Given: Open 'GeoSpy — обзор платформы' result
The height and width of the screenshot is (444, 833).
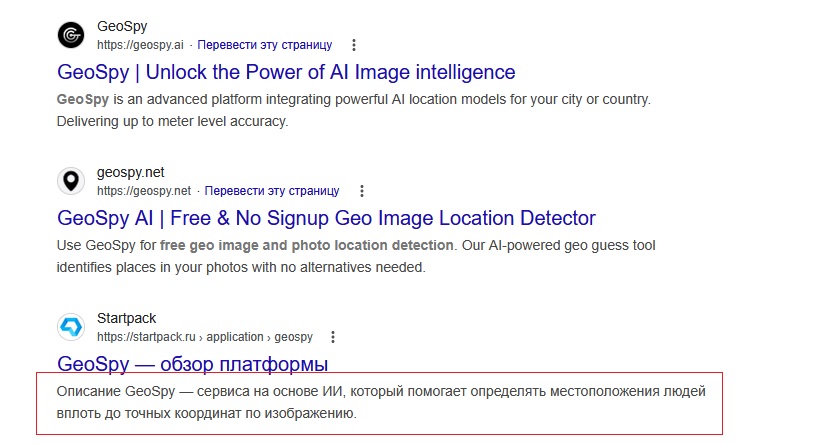Looking at the screenshot, I should 192,363.
